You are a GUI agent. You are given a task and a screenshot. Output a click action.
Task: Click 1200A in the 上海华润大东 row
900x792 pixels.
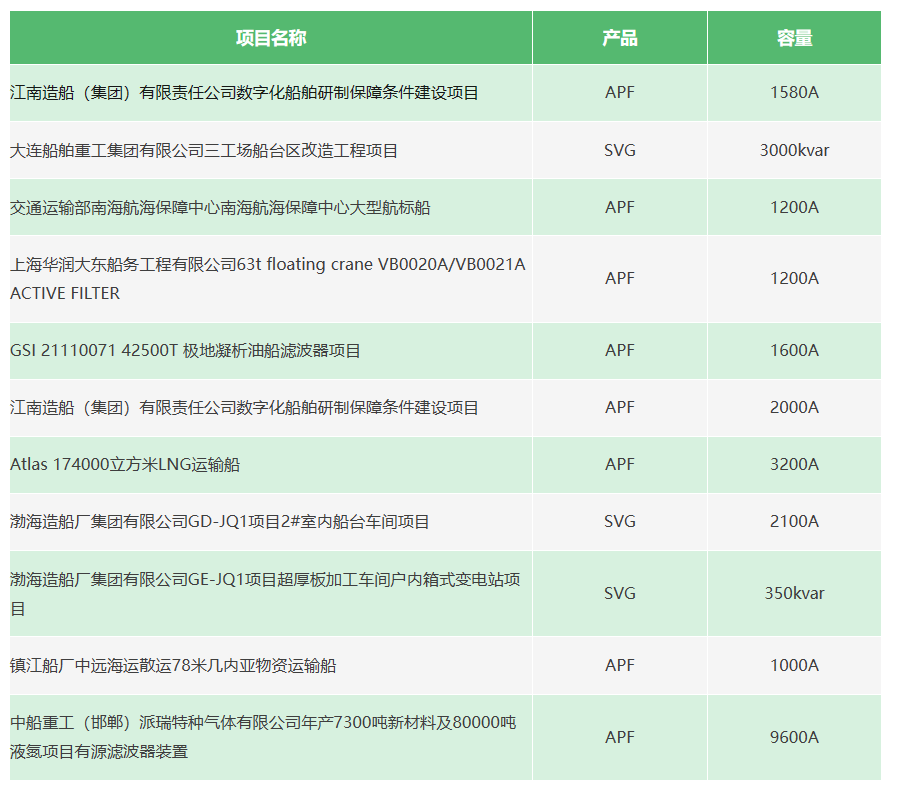794,278
